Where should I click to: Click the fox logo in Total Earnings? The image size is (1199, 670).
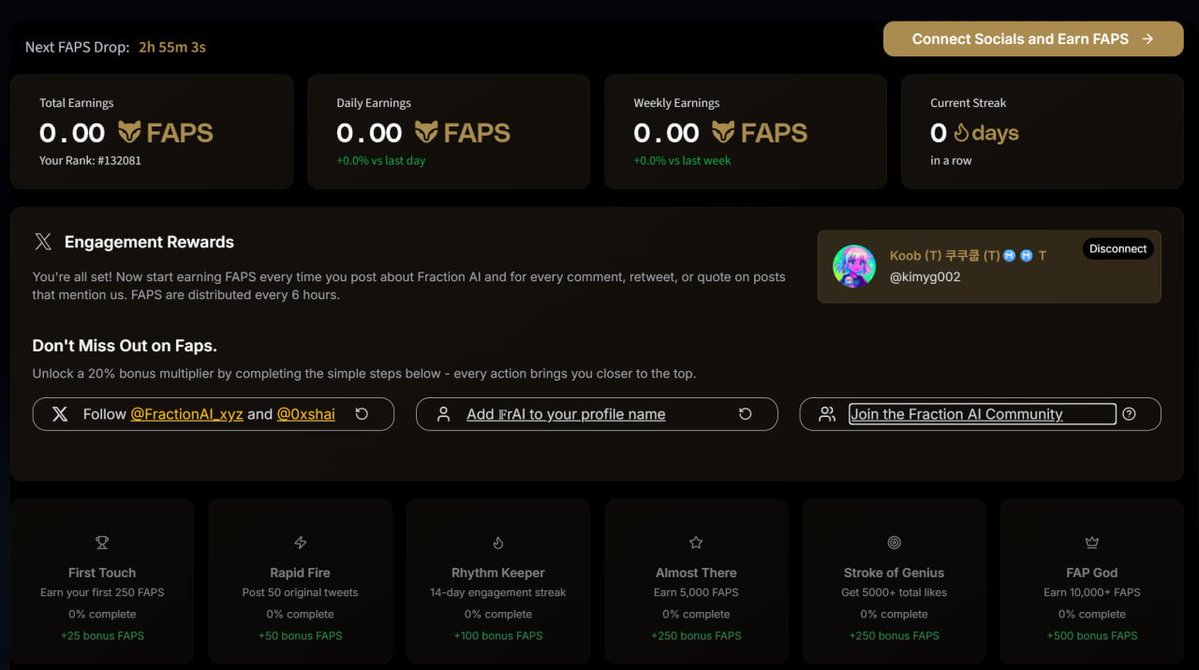pyautogui.click(x=129, y=132)
